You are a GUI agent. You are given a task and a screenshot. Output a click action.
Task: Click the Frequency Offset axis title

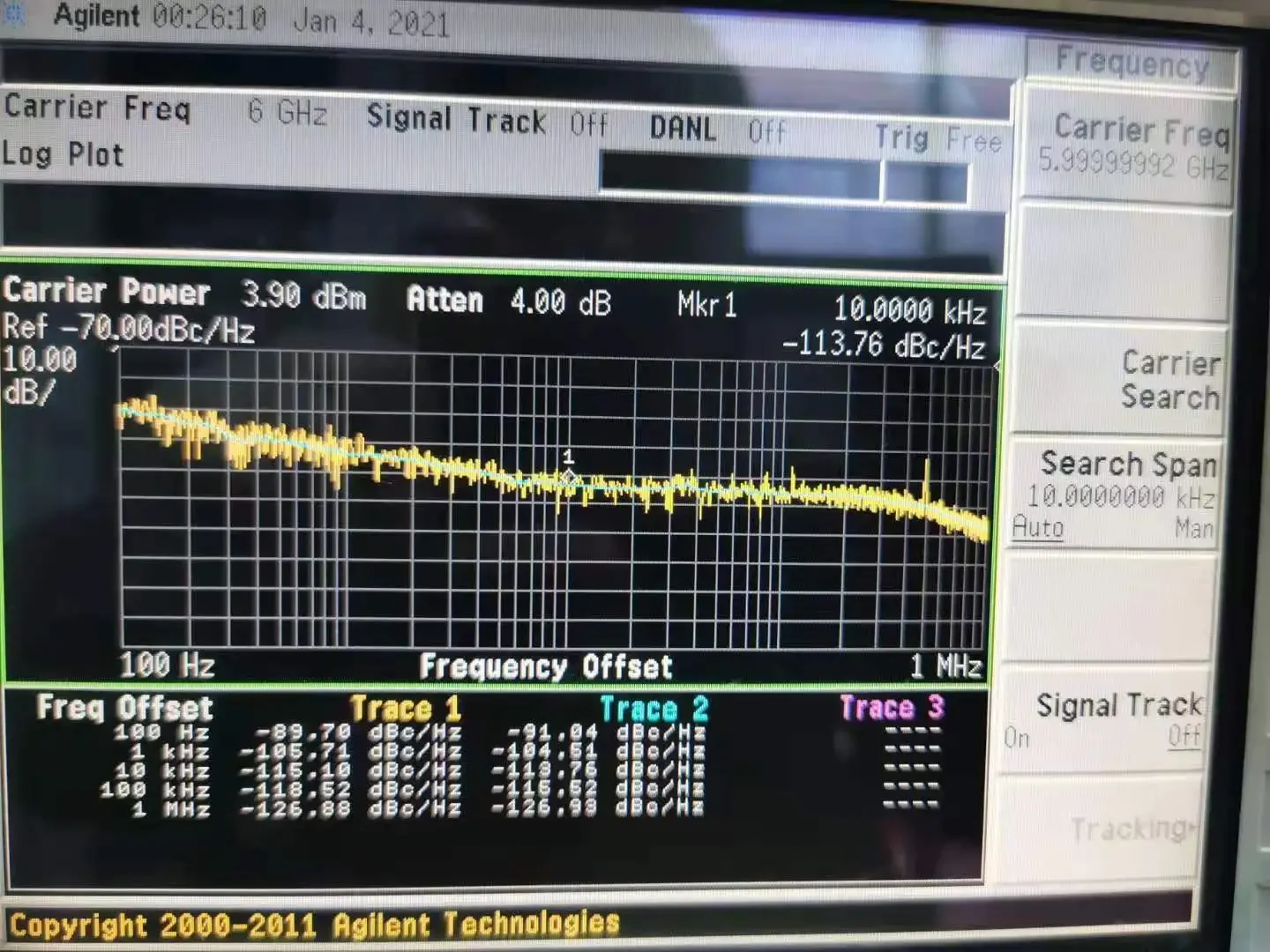[546, 666]
